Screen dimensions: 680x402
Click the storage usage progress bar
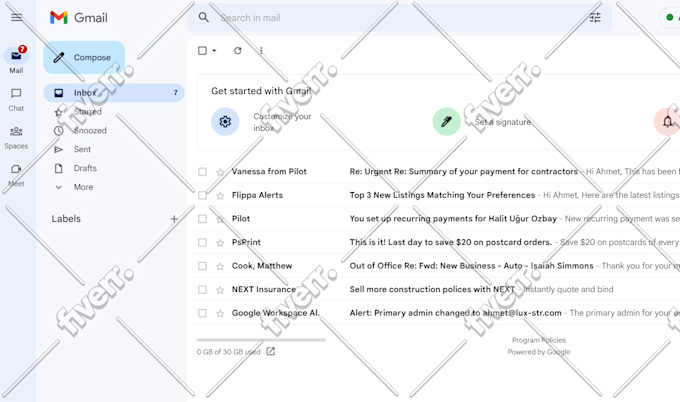coord(261,340)
